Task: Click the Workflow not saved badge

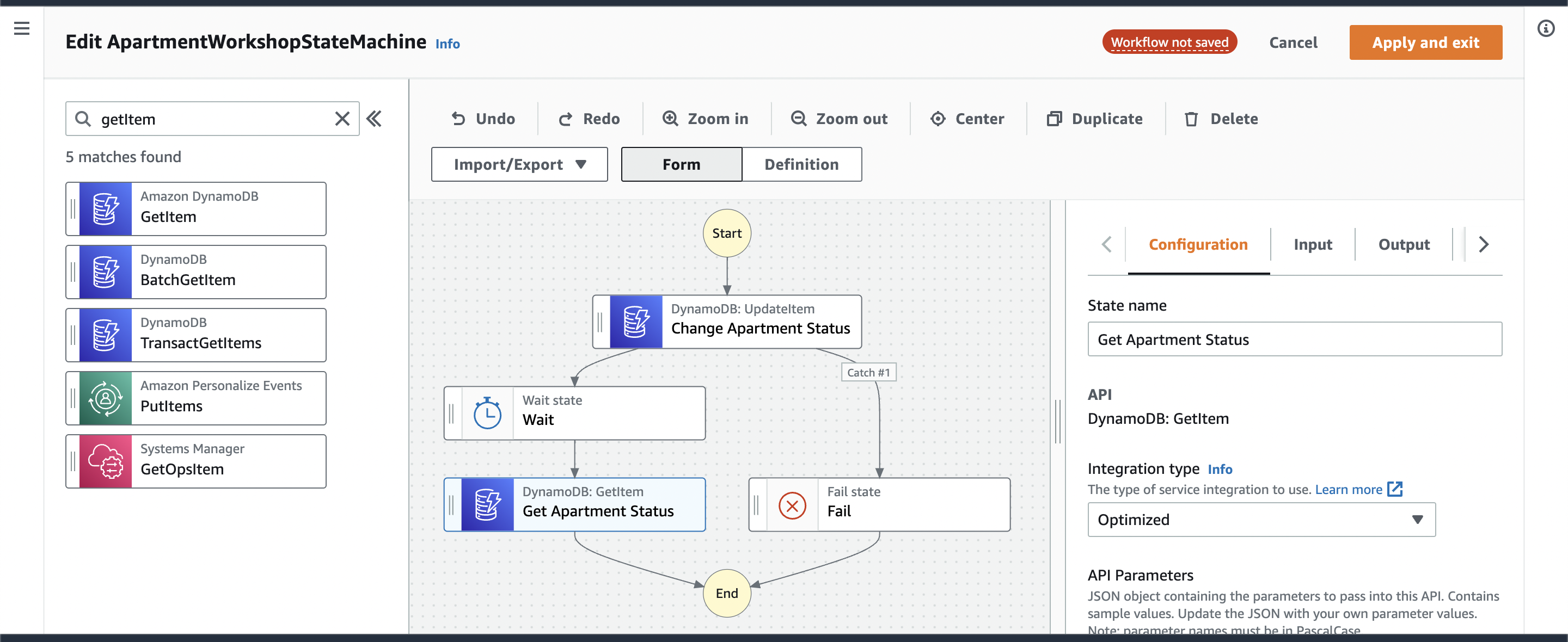Action: point(1169,42)
